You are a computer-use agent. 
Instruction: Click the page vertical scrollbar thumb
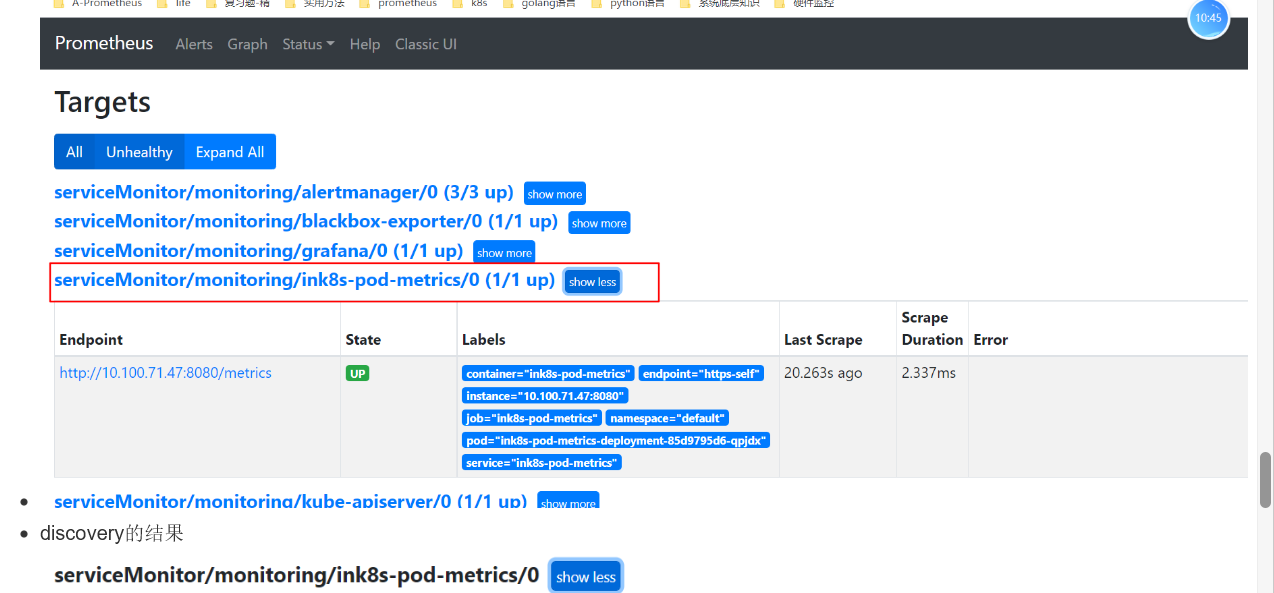(1265, 481)
